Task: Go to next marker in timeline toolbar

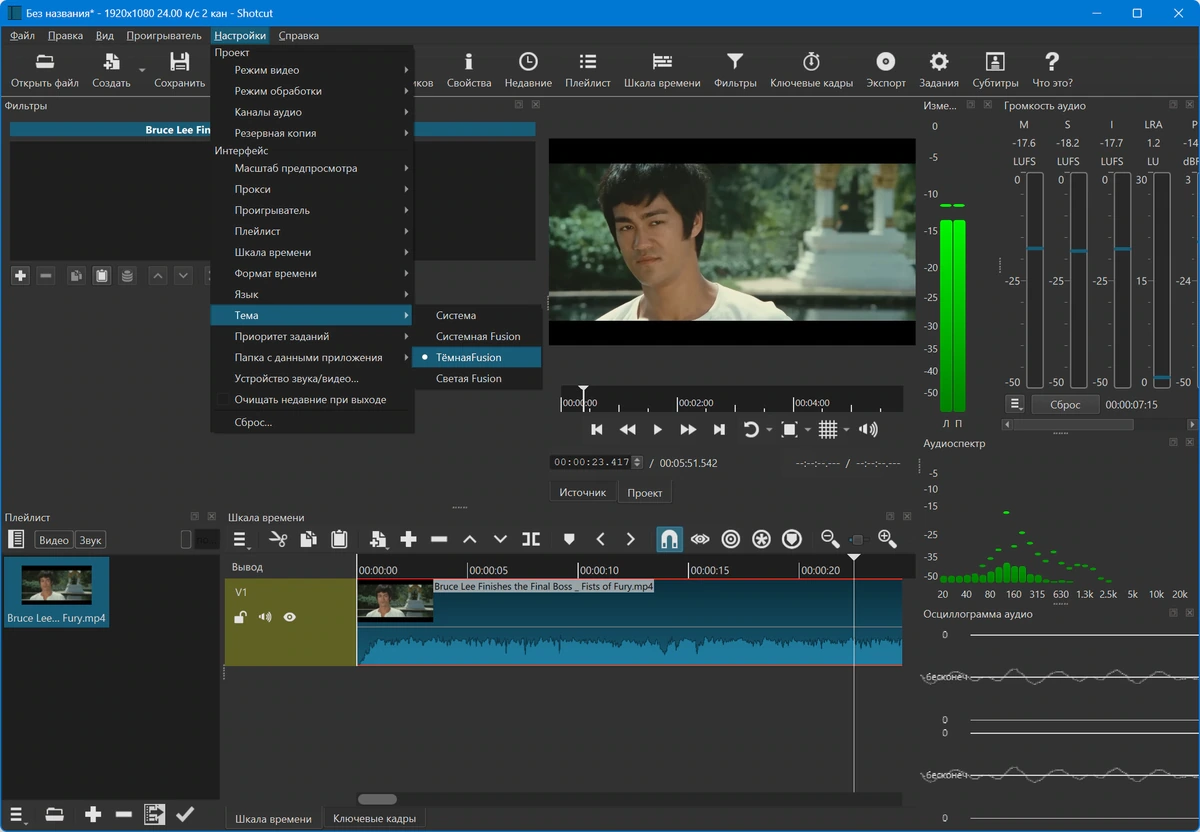Action: click(630, 539)
